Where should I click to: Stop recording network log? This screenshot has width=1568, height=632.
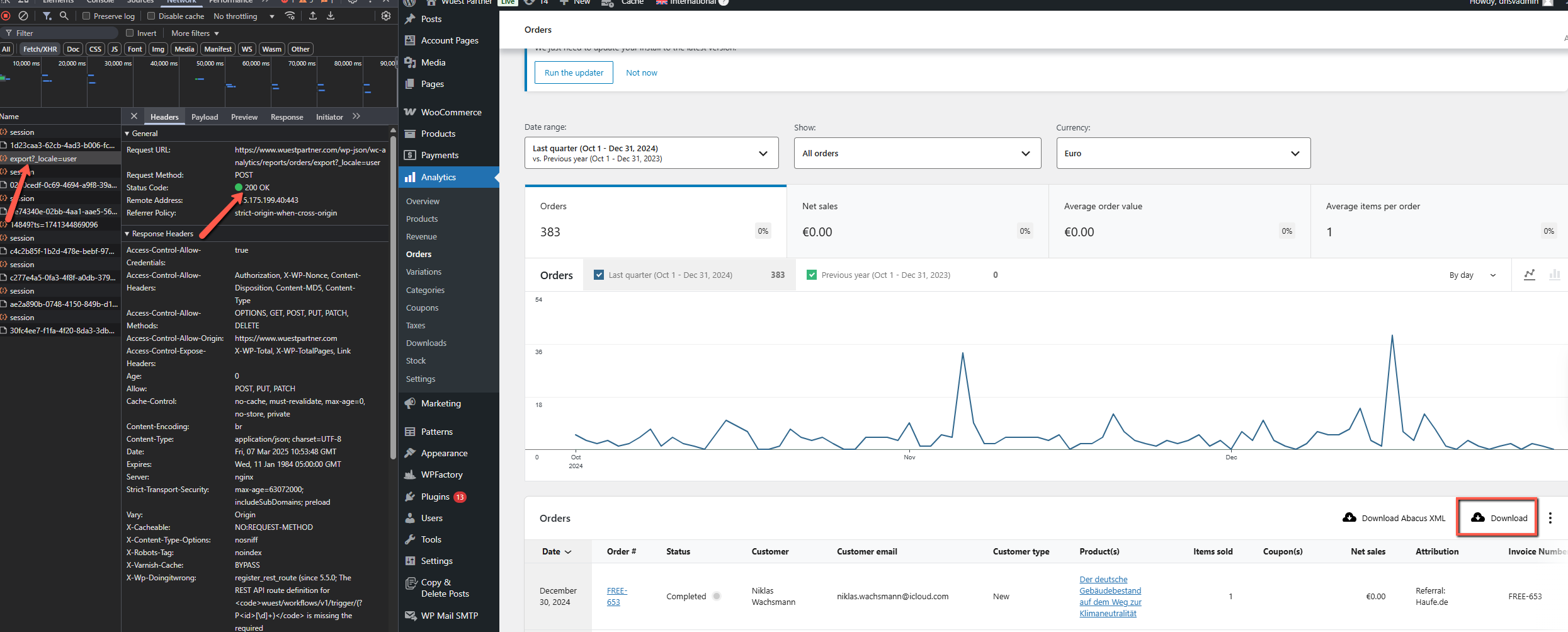(6, 16)
